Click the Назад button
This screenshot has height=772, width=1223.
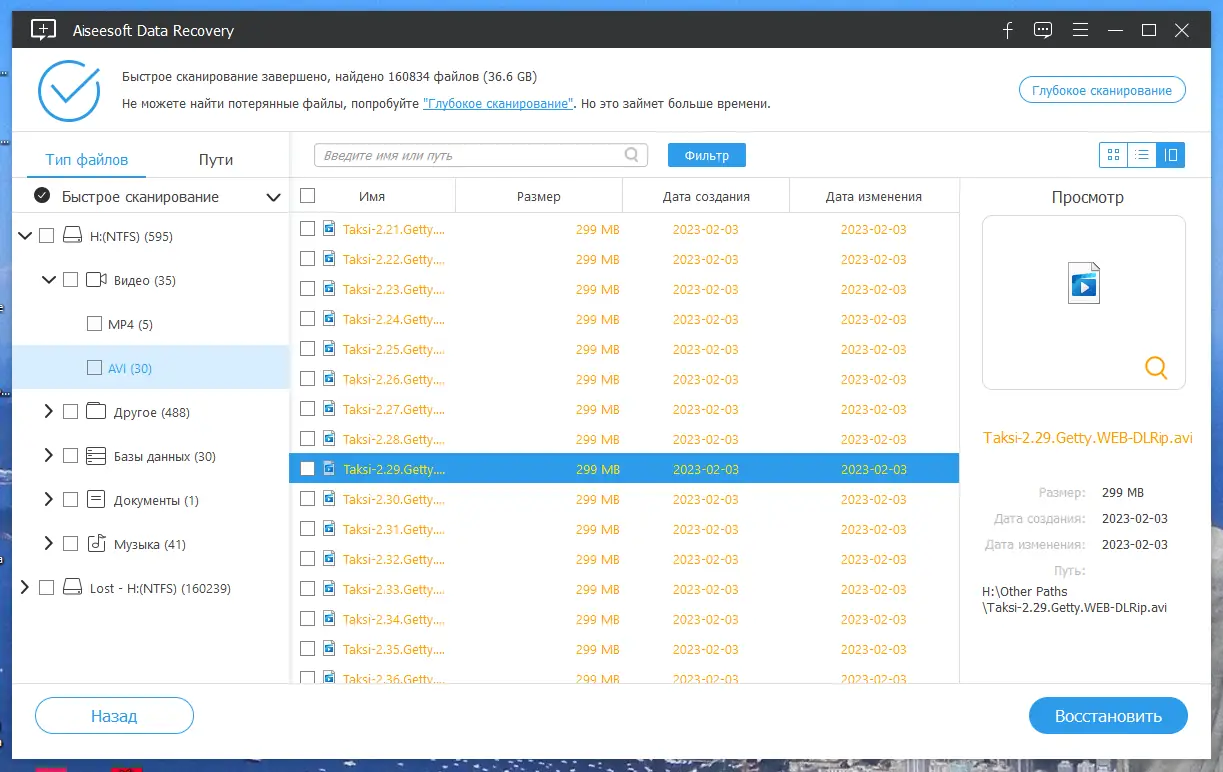pyautogui.click(x=114, y=716)
